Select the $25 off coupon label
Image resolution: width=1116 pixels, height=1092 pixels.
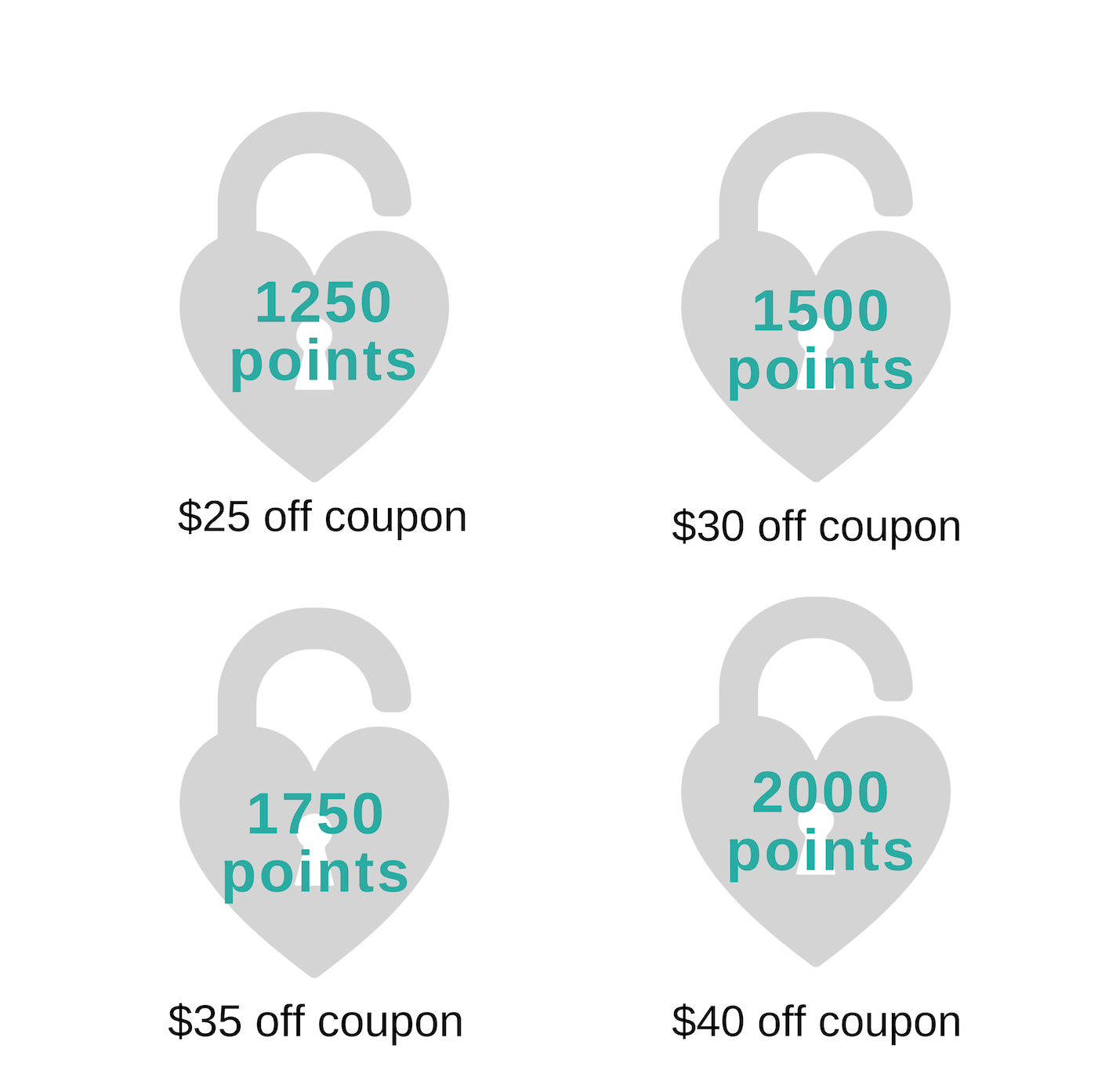coord(322,517)
